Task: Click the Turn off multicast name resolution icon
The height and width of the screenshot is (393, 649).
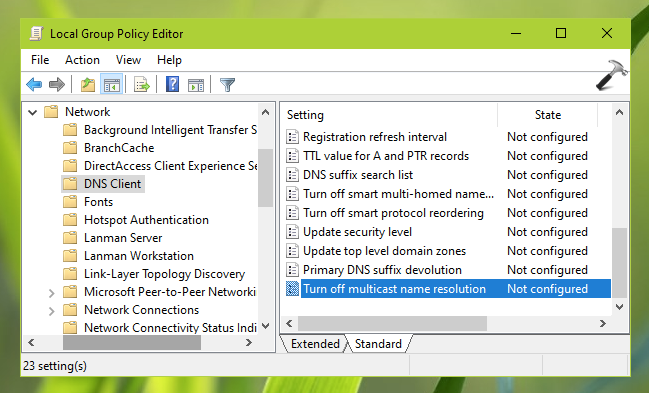Action: [x=292, y=289]
